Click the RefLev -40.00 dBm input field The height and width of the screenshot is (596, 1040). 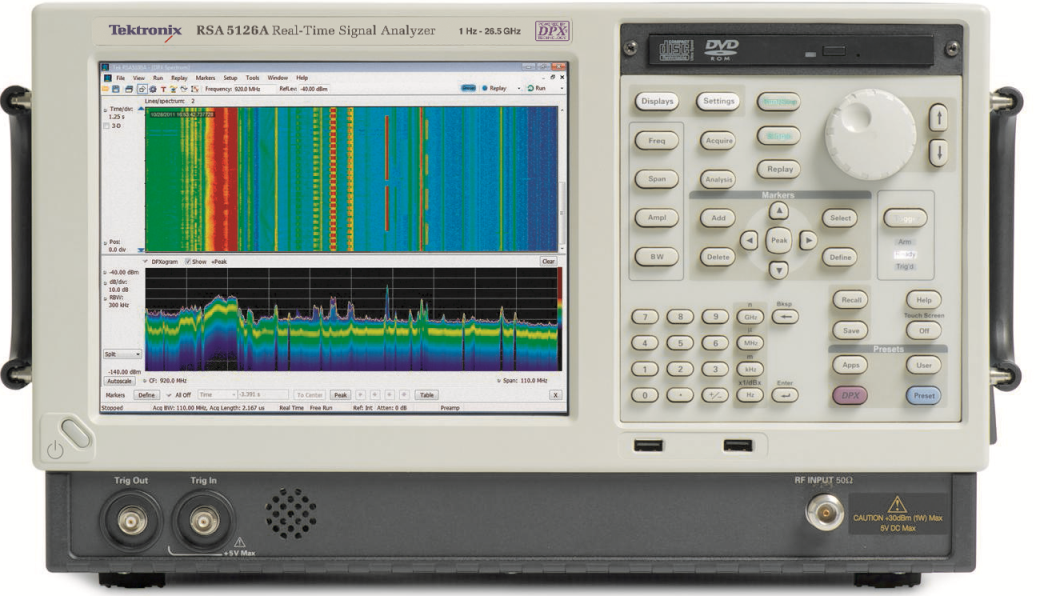(x=316, y=89)
